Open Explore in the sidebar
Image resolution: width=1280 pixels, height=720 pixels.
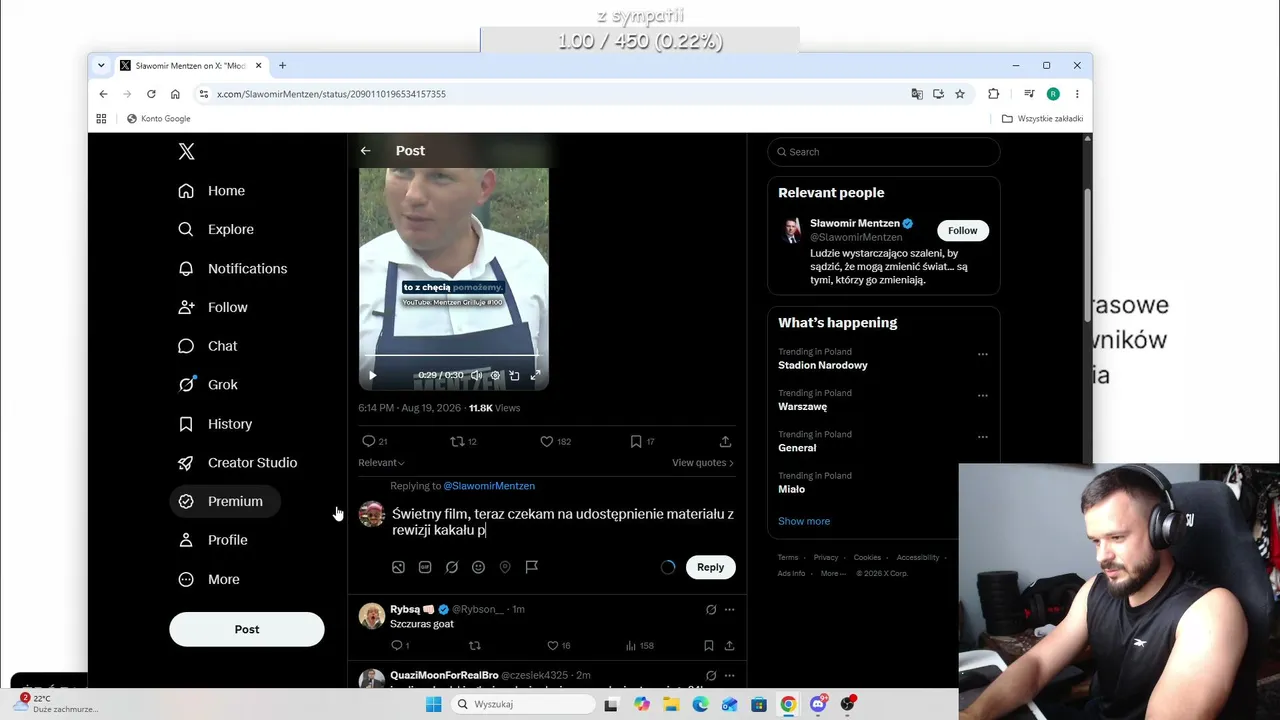click(215, 229)
